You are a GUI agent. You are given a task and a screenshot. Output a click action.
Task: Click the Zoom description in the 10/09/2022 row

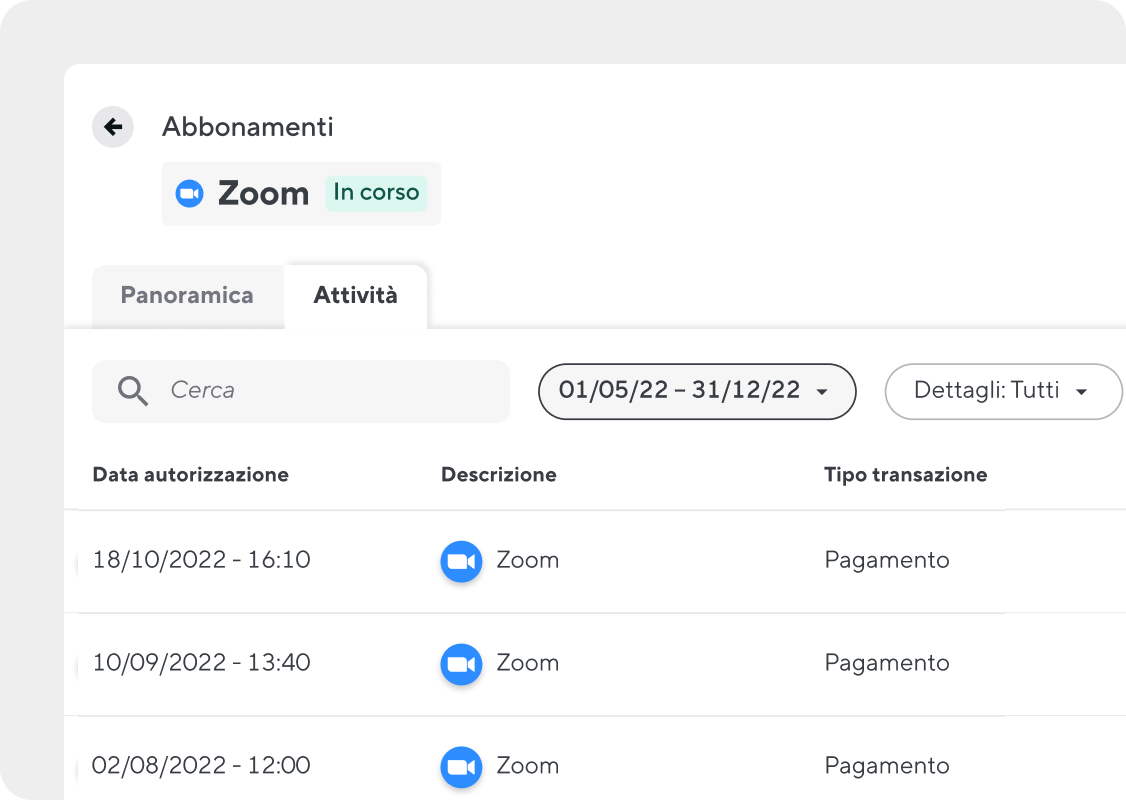click(528, 663)
